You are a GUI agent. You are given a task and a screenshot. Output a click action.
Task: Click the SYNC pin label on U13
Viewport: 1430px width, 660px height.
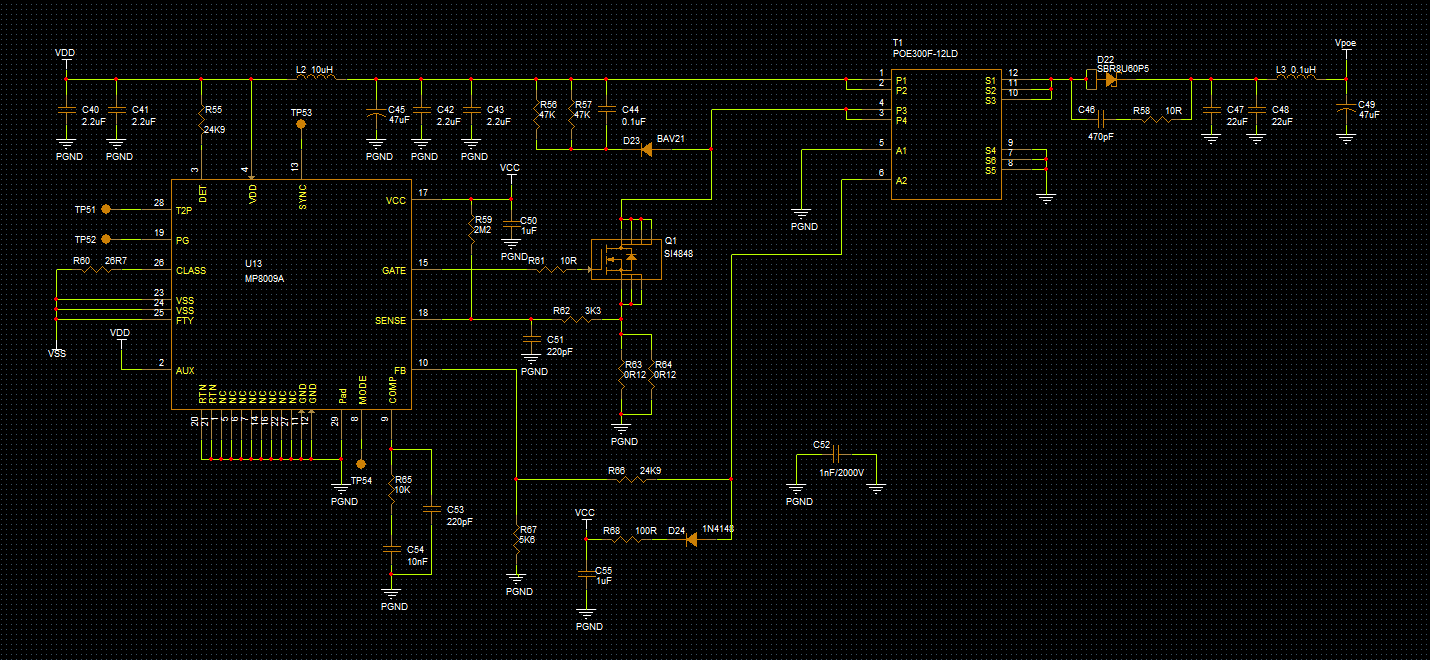click(x=303, y=195)
